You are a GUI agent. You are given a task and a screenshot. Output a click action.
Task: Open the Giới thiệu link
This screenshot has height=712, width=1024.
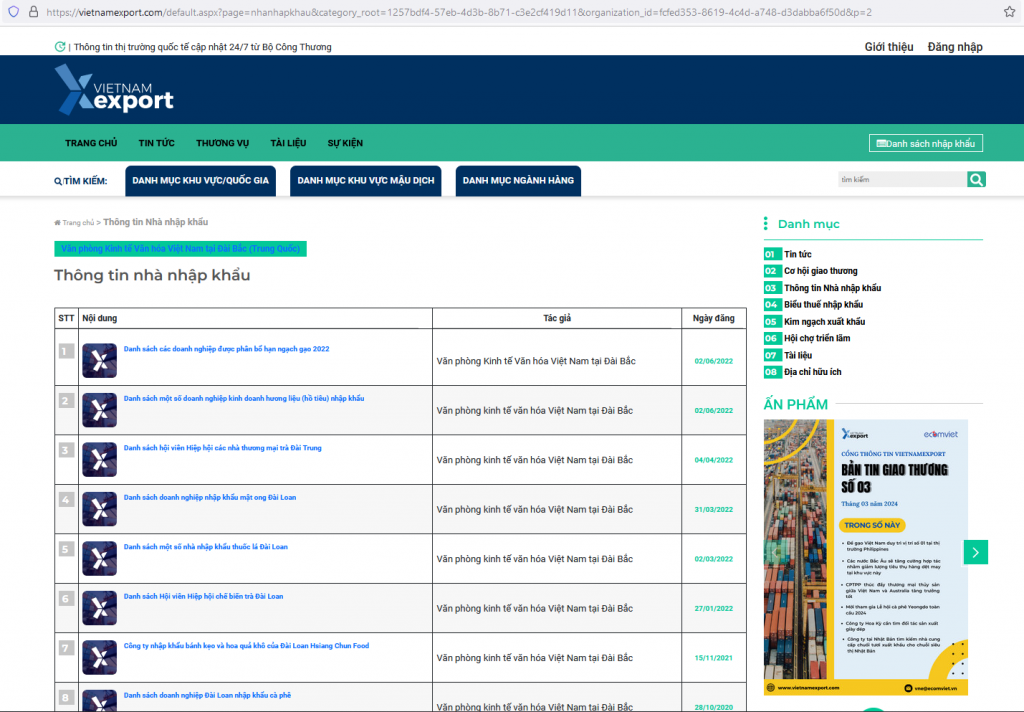(888, 47)
